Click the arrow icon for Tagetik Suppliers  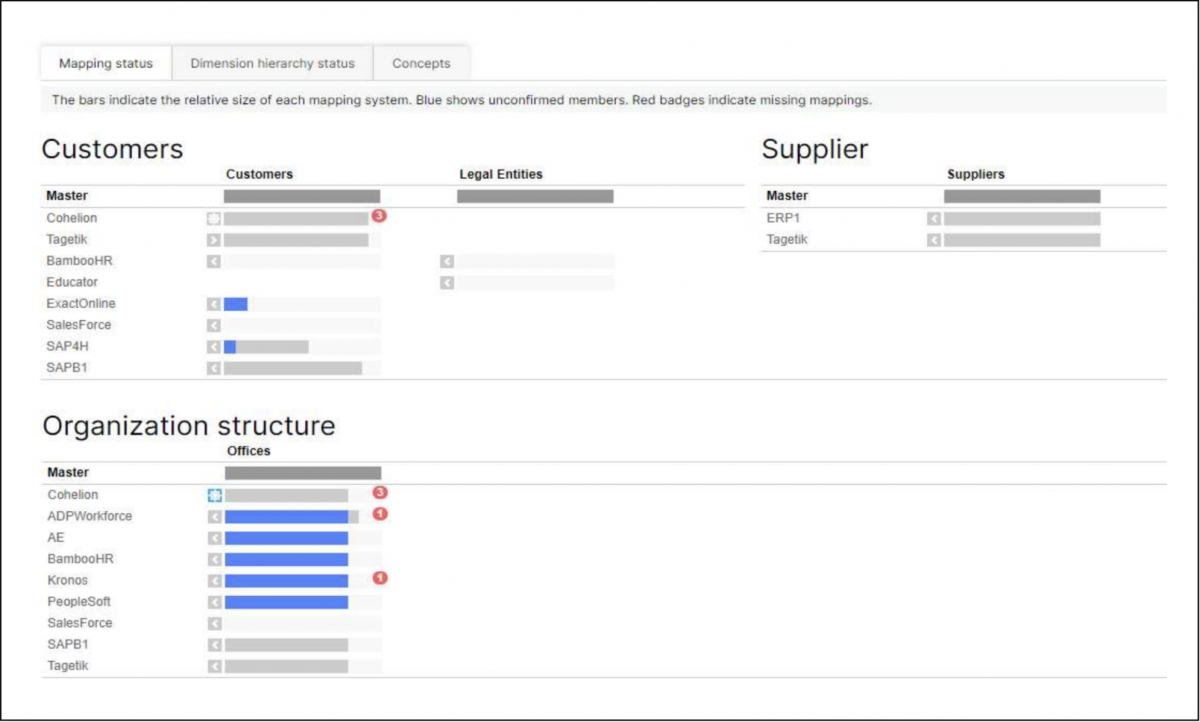pyautogui.click(x=934, y=240)
